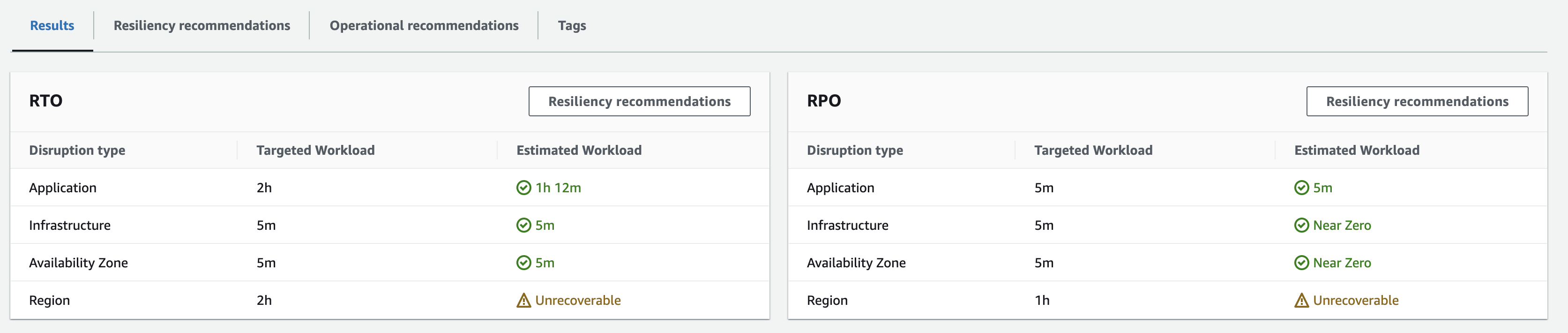Click RPO Infrastructure Near Zero estimate
The width and height of the screenshot is (1568, 333).
1342,225
